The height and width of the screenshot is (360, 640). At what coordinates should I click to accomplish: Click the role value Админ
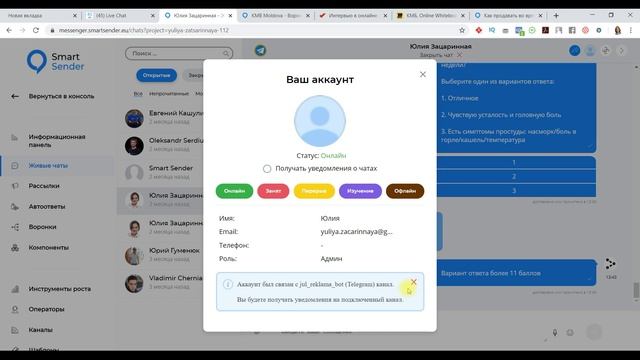[331, 259]
